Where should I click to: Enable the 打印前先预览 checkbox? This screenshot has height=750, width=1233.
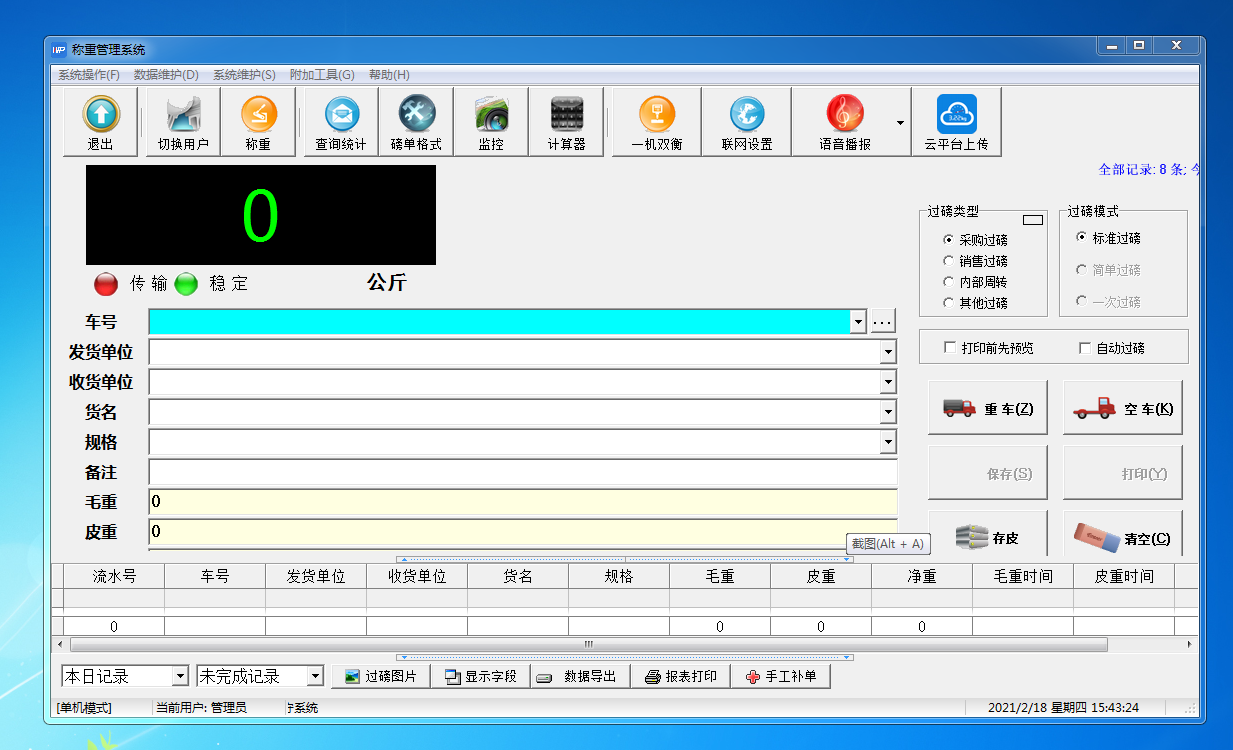950,348
